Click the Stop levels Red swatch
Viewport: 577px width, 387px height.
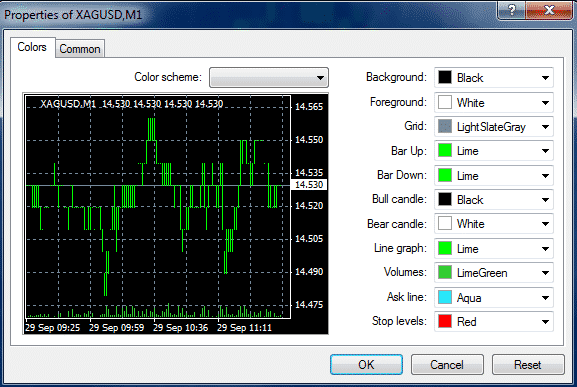pos(445,322)
